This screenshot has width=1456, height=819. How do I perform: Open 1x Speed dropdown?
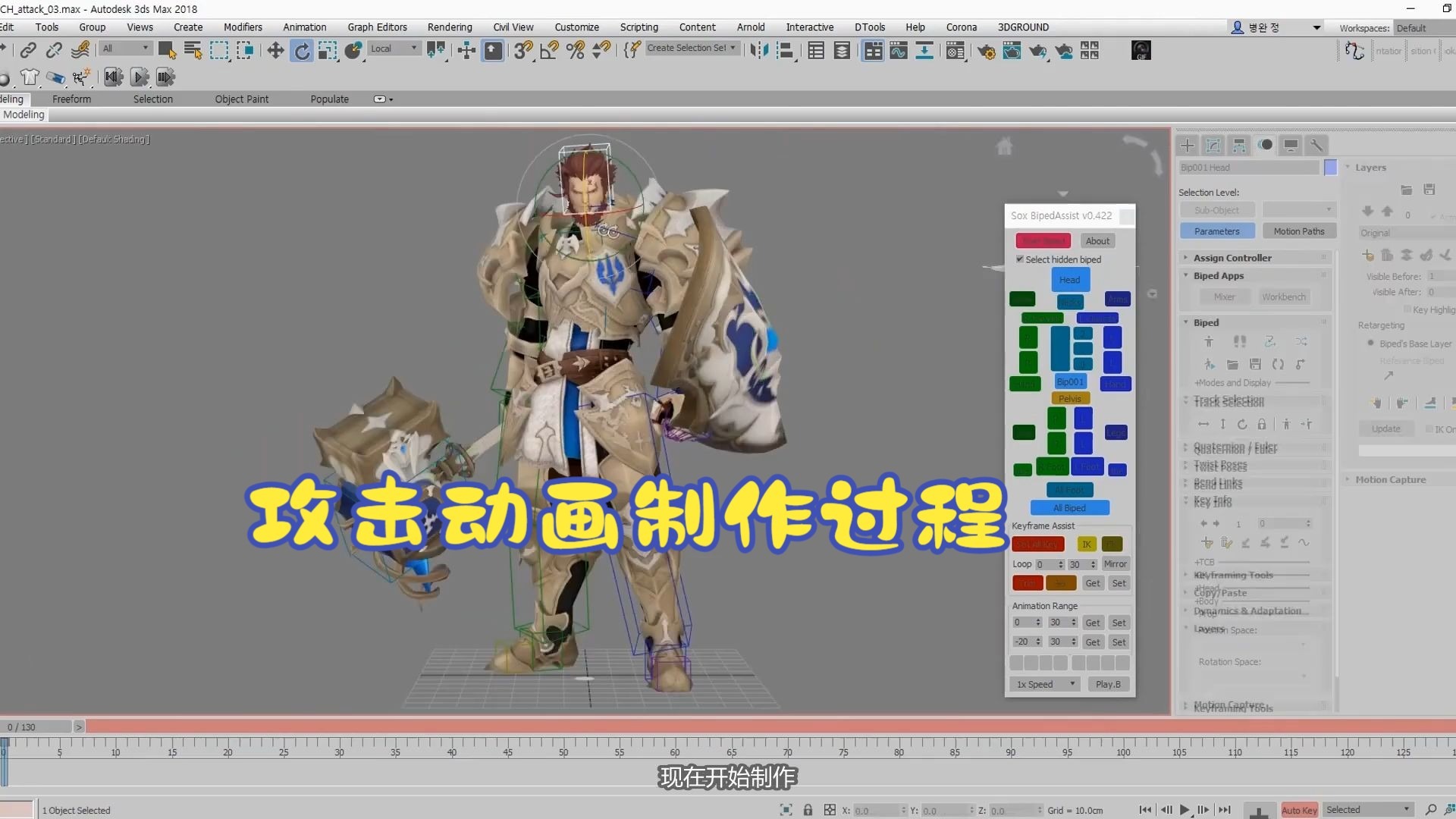pos(1046,684)
